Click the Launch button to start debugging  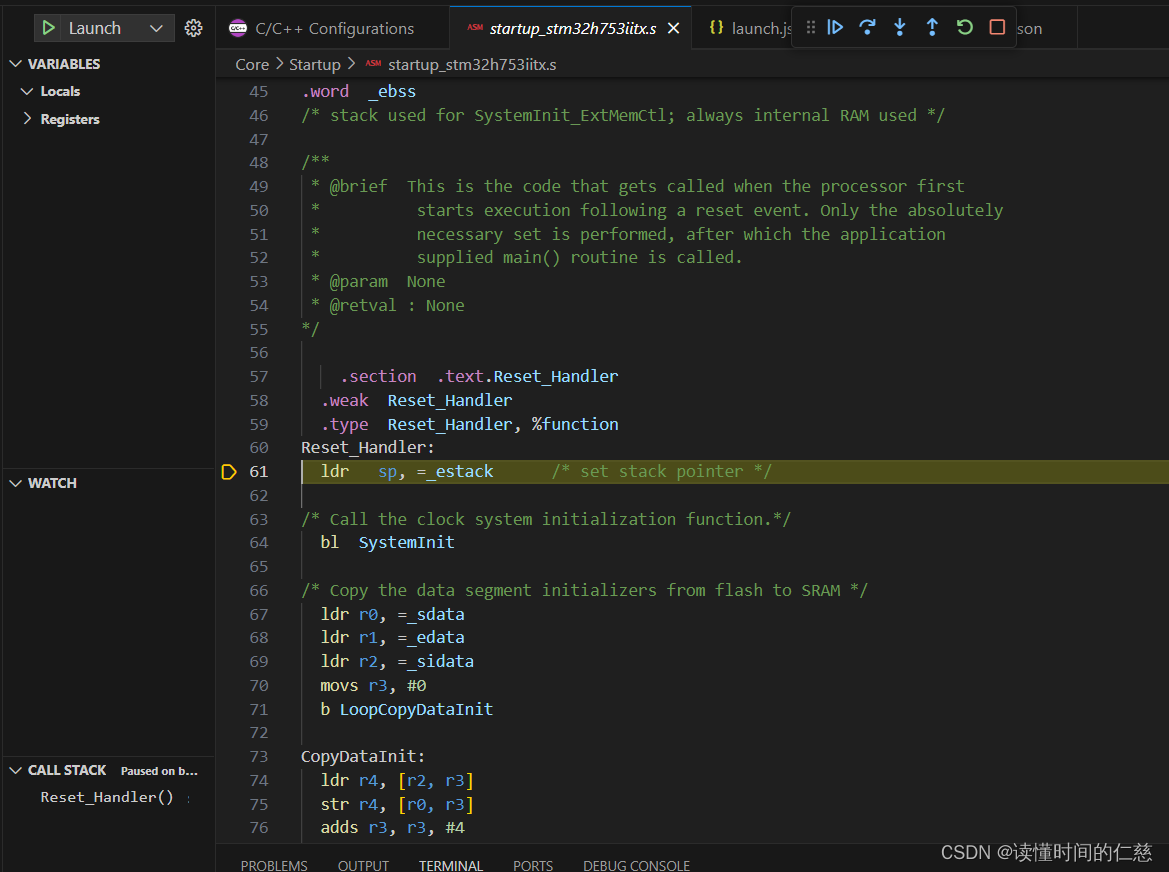(x=48, y=27)
